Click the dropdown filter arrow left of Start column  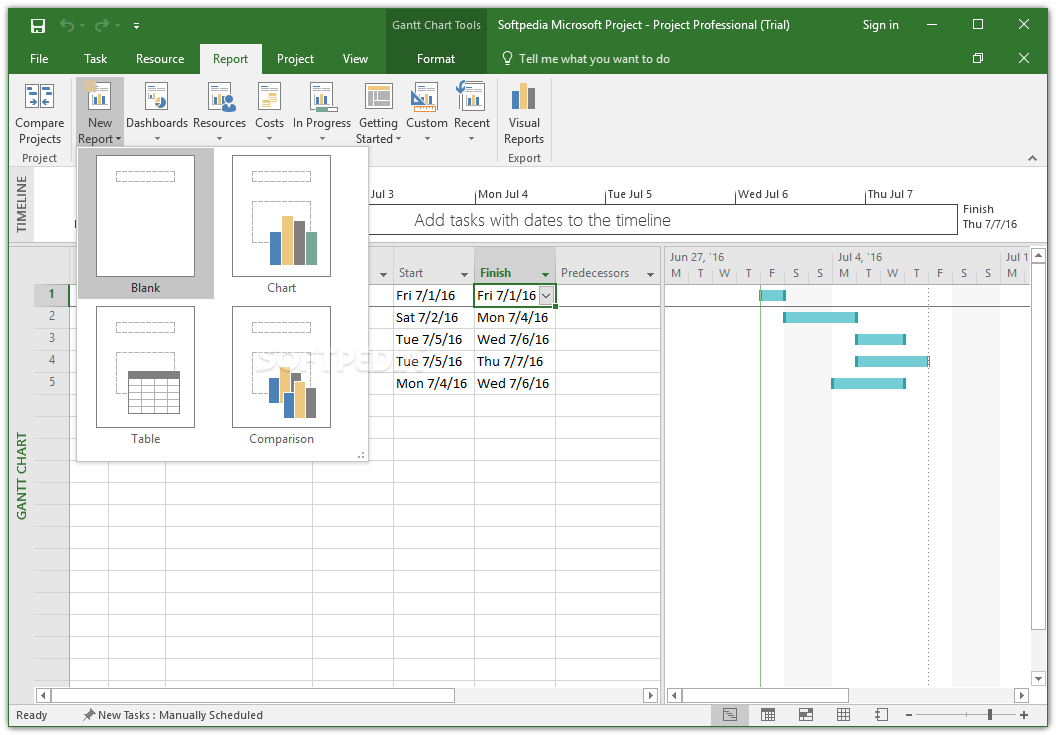click(x=383, y=274)
